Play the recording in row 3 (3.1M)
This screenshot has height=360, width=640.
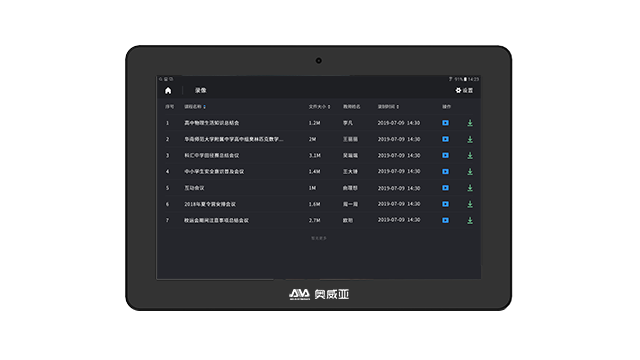click(x=445, y=156)
